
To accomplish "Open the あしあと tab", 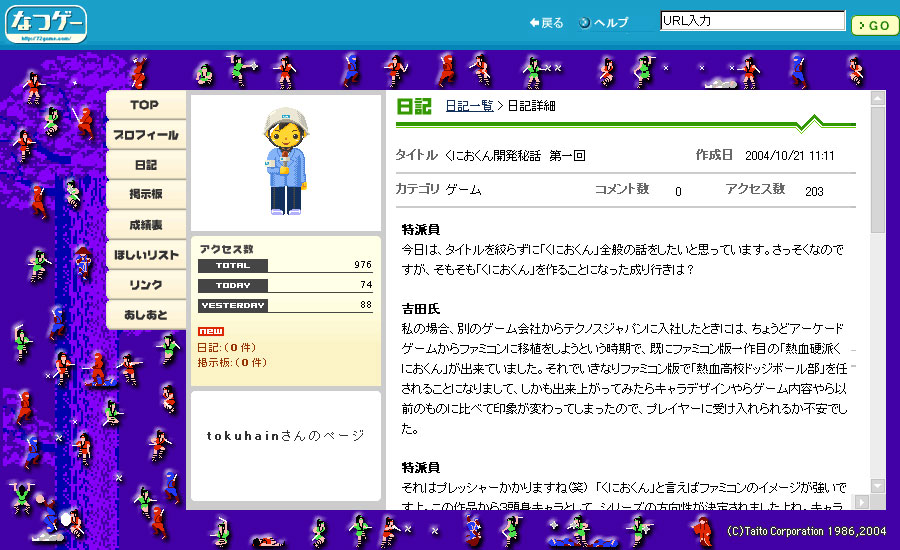I will point(146,315).
